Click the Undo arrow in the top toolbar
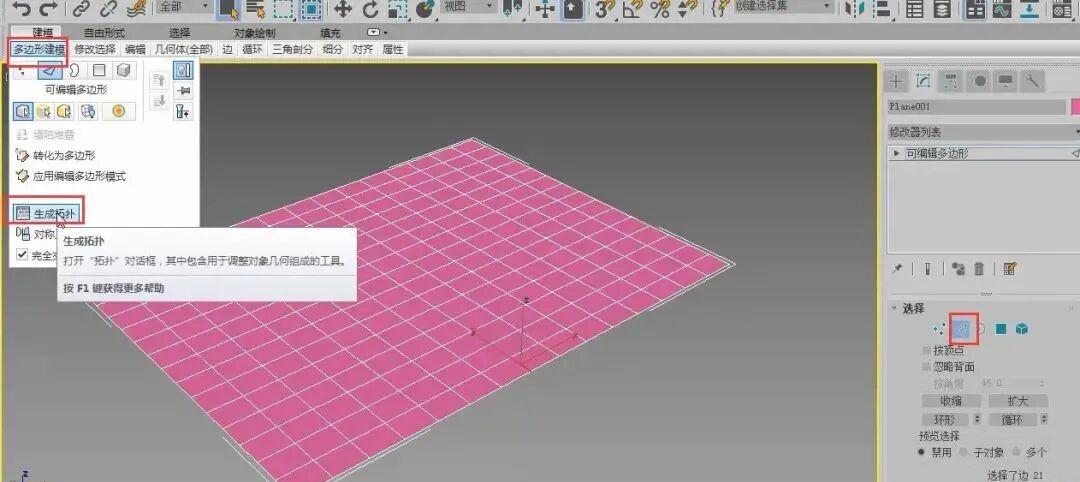This screenshot has height=482, width=1080. click(22, 8)
